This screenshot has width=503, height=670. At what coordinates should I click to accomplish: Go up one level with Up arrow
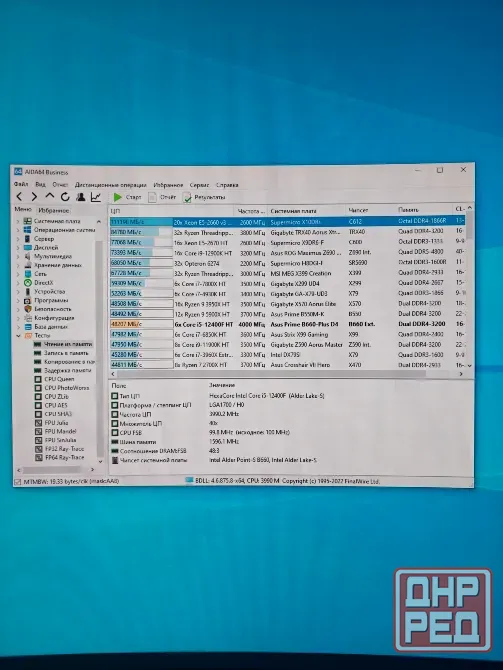pyautogui.click(x=50, y=196)
